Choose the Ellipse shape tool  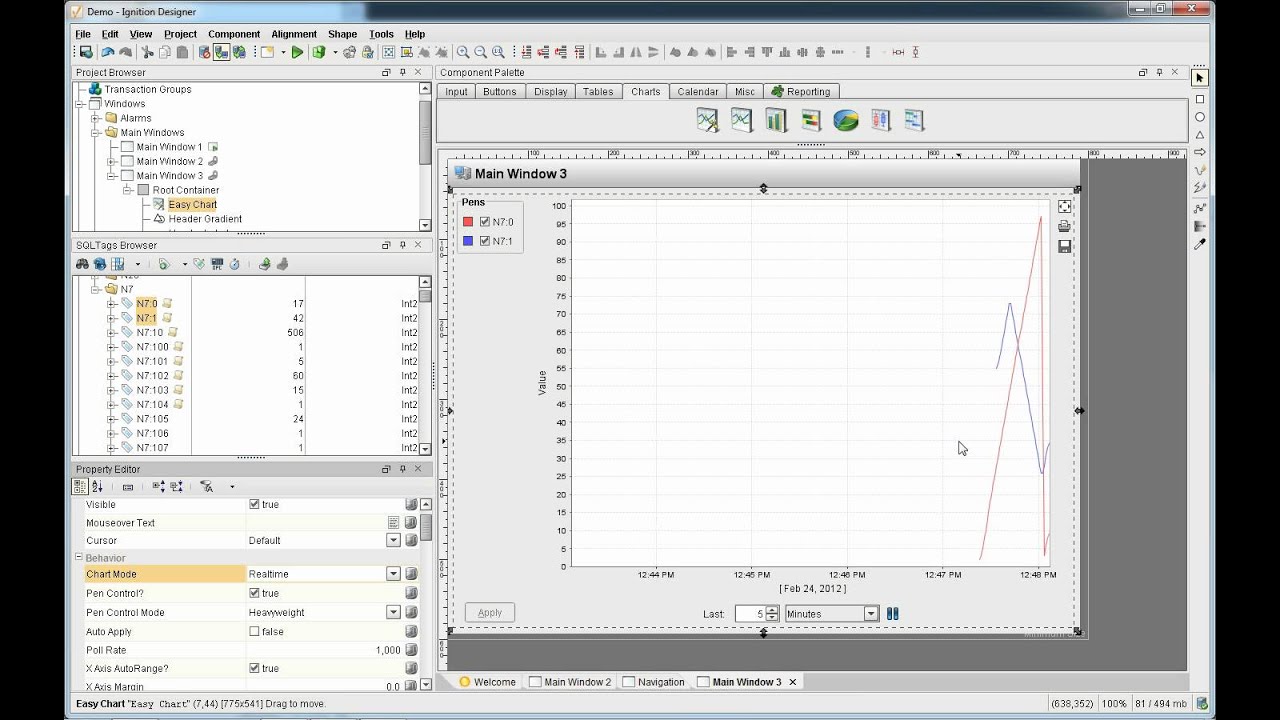point(1200,117)
